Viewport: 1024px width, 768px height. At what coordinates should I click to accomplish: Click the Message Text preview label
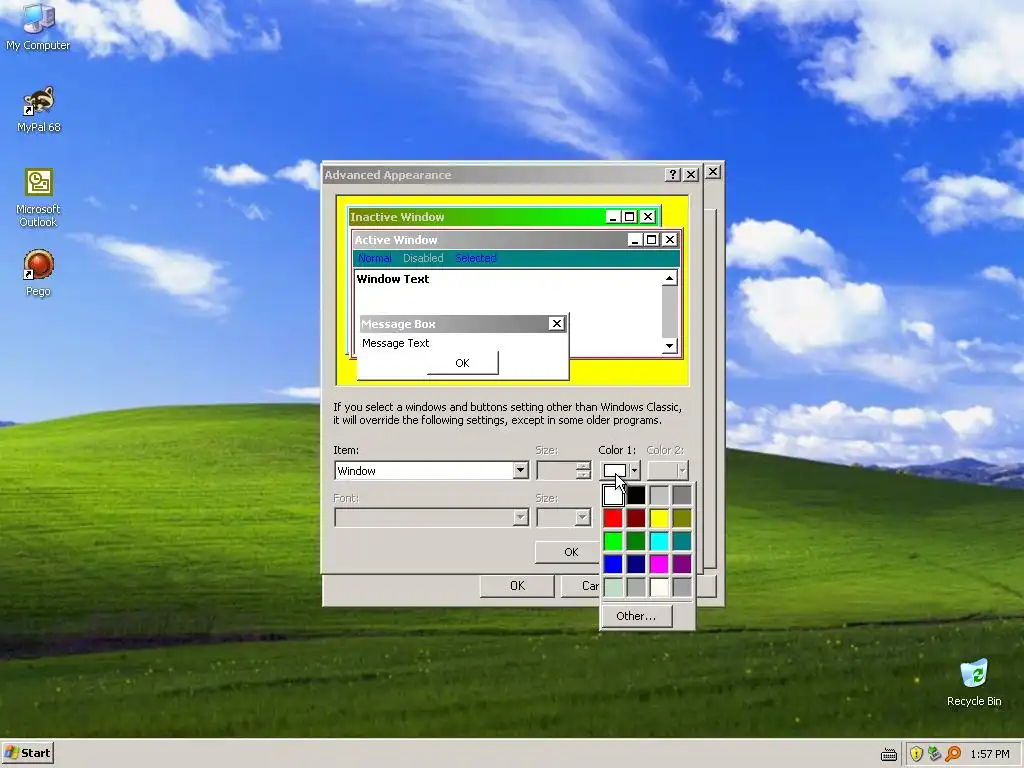click(x=396, y=343)
